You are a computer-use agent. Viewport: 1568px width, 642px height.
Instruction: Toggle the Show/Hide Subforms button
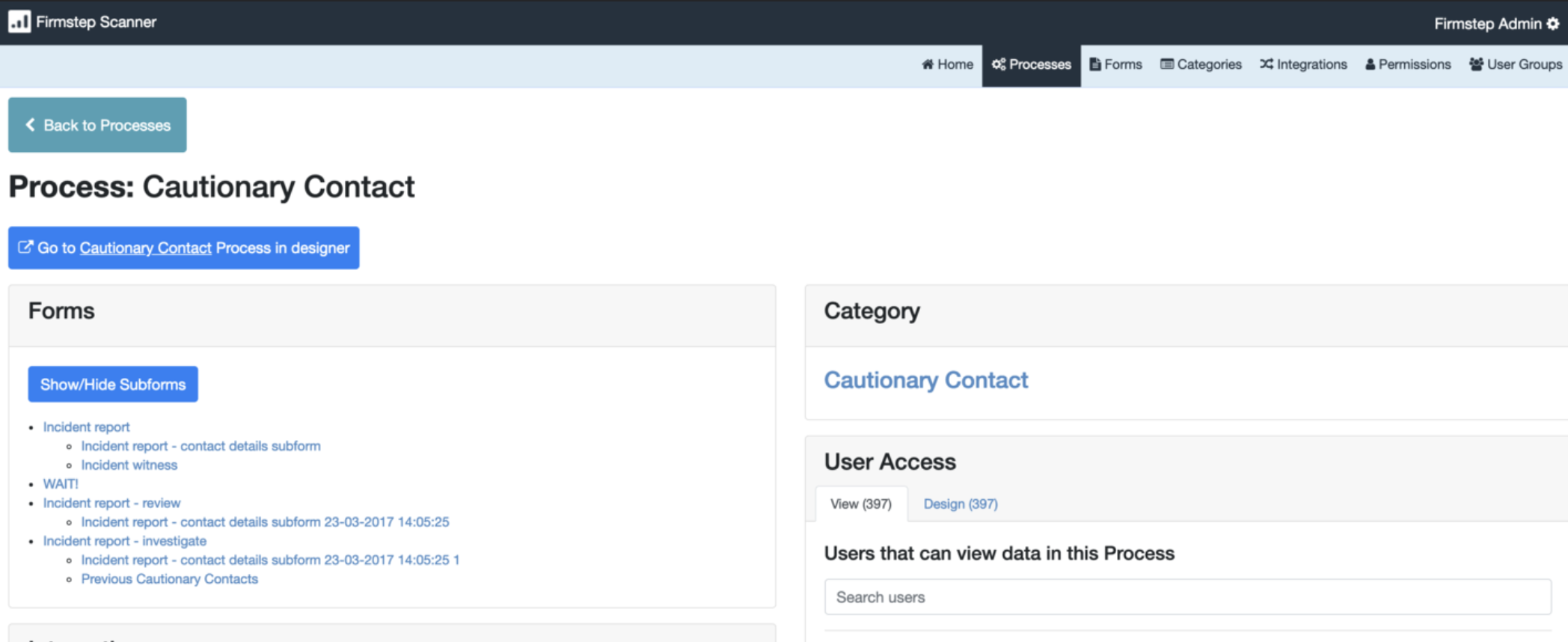113,384
